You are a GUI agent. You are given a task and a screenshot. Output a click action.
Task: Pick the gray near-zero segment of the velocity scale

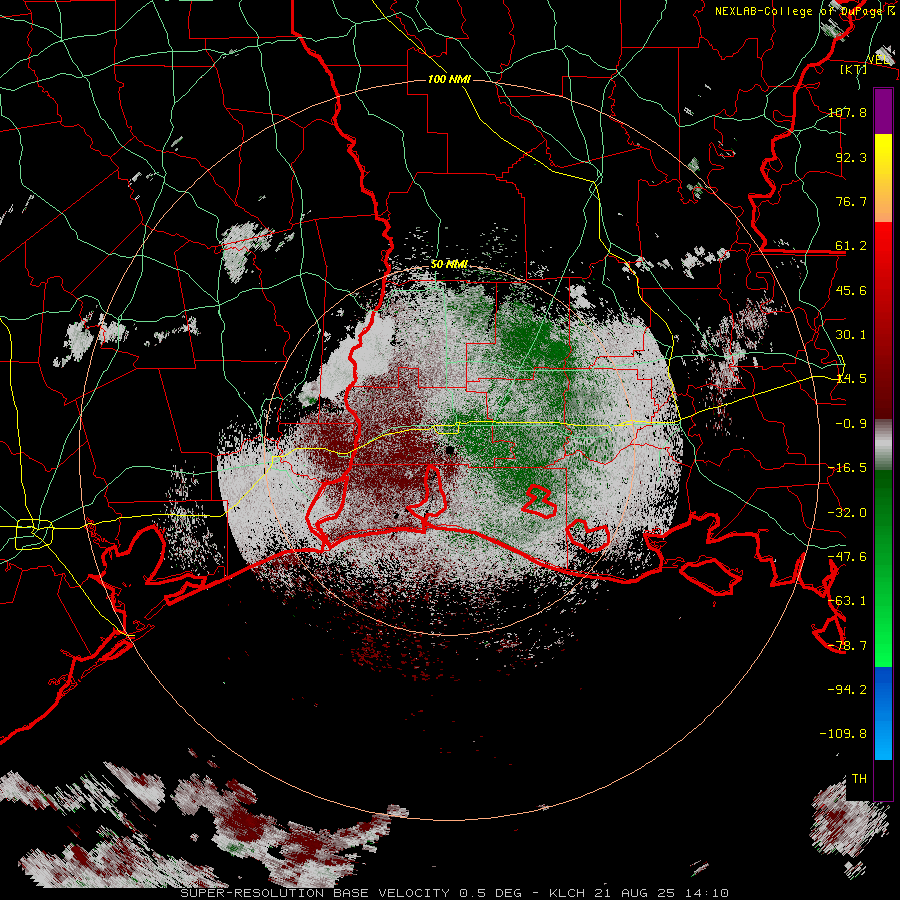point(883,445)
